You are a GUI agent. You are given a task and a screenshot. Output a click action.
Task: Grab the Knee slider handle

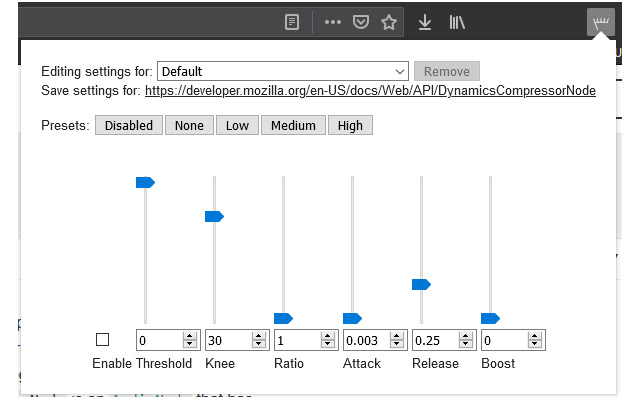click(214, 216)
